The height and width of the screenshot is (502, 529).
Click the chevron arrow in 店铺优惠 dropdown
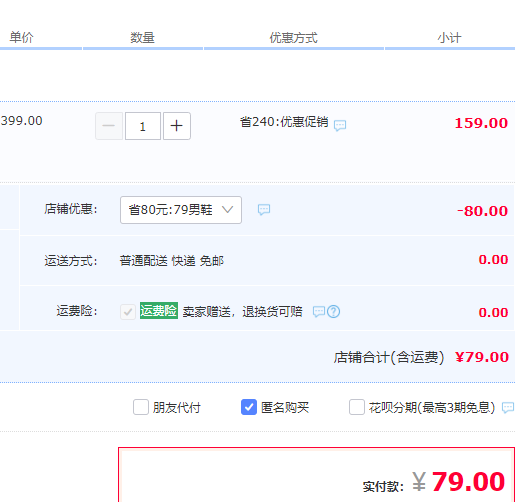click(x=227, y=210)
